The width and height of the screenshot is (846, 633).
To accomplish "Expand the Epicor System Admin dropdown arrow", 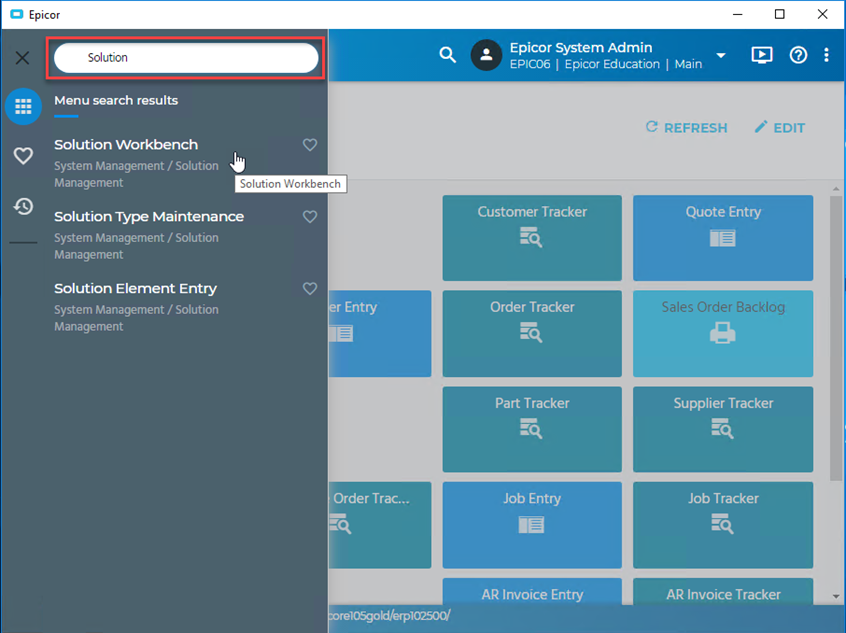I will pos(721,55).
